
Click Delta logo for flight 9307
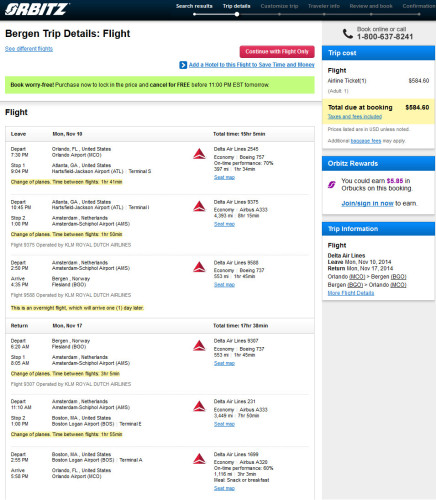(199, 345)
